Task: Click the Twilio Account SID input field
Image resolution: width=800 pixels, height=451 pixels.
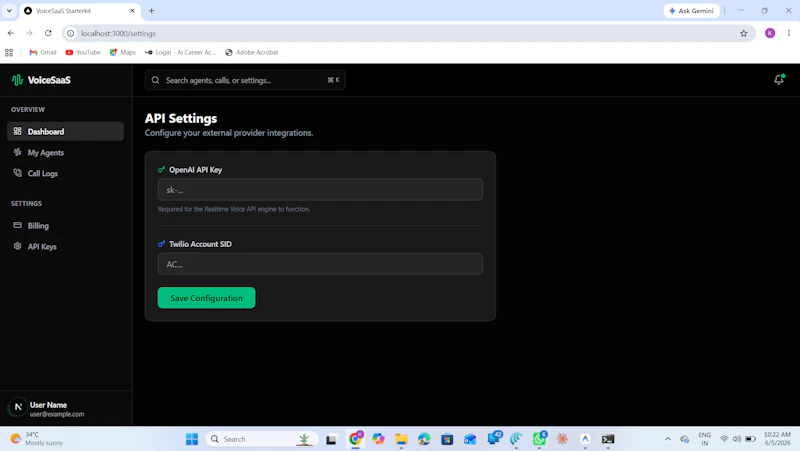Action: click(320, 264)
